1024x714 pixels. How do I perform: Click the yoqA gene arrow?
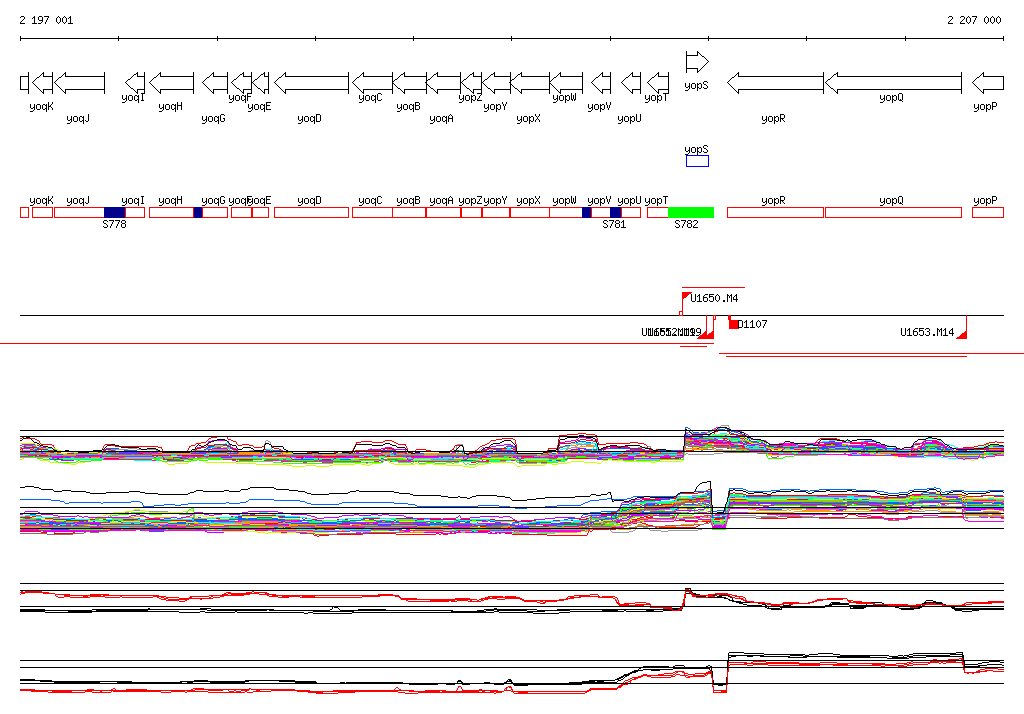pyautogui.click(x=443, y=83)
